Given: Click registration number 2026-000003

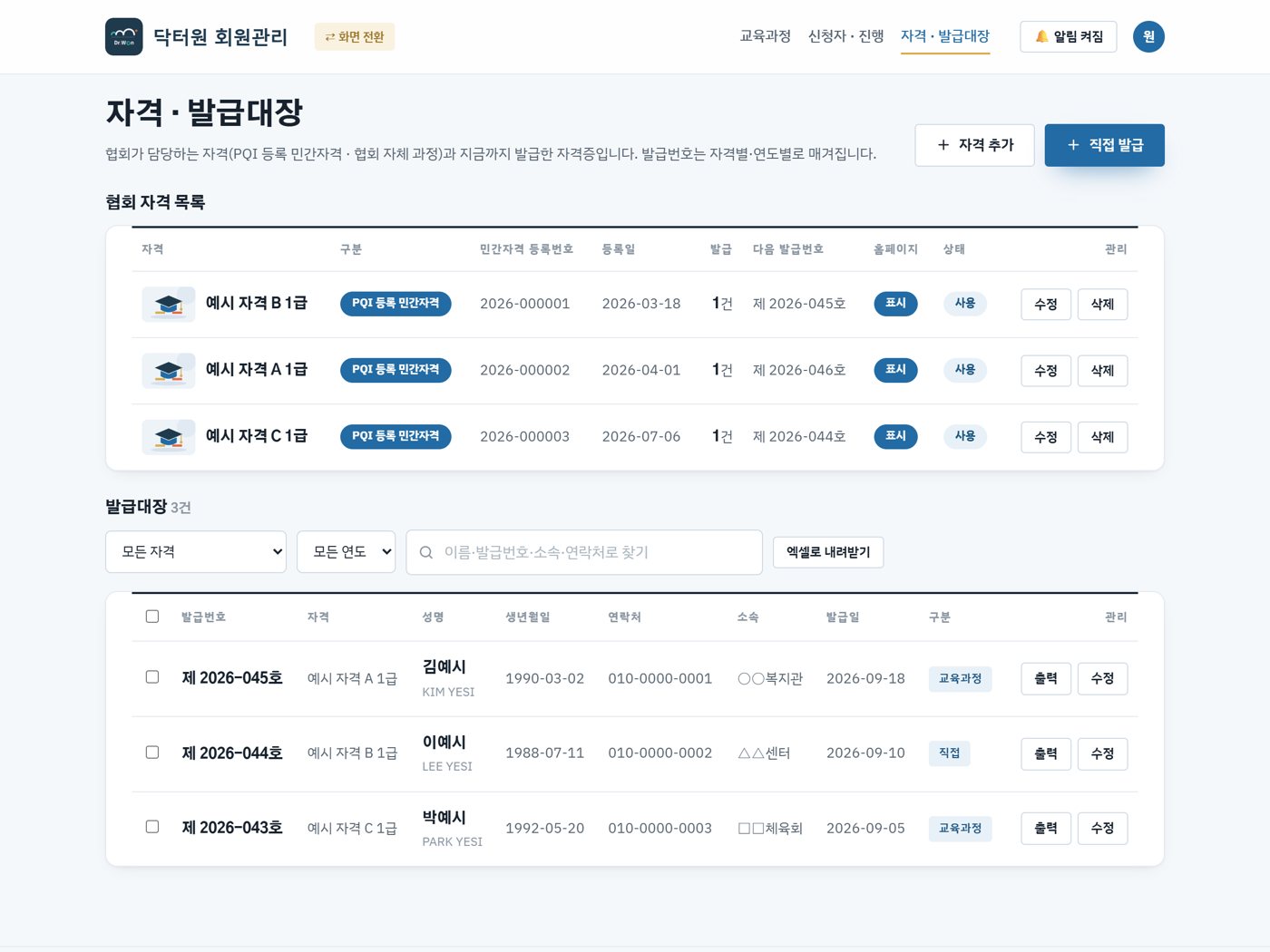Looking at the screenshot, I should pyautogui.click(x=525, y=437).
